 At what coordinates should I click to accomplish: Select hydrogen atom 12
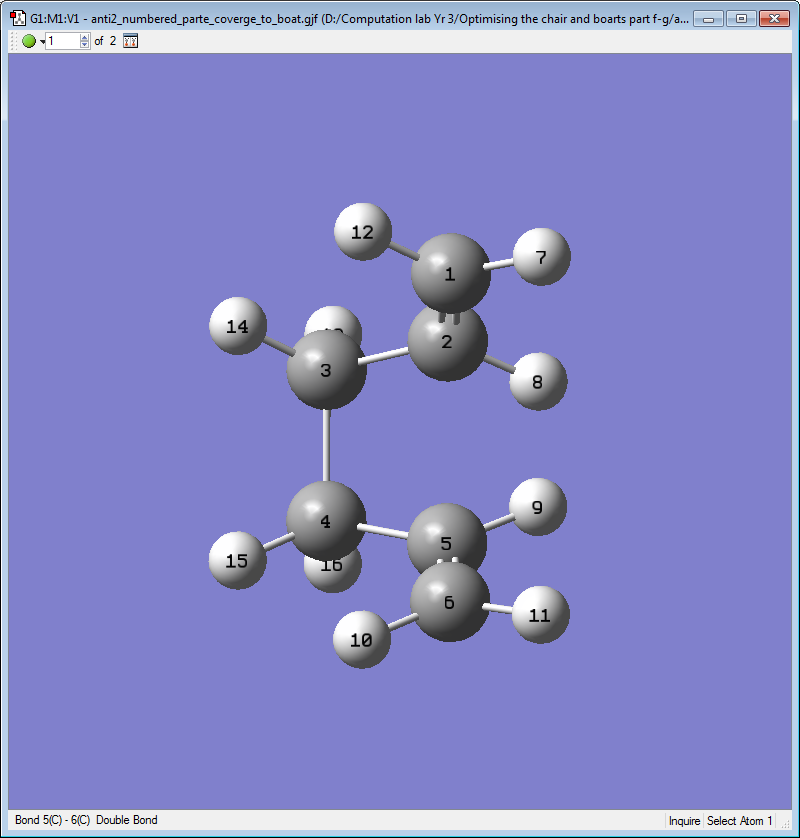tap(363, 231)
